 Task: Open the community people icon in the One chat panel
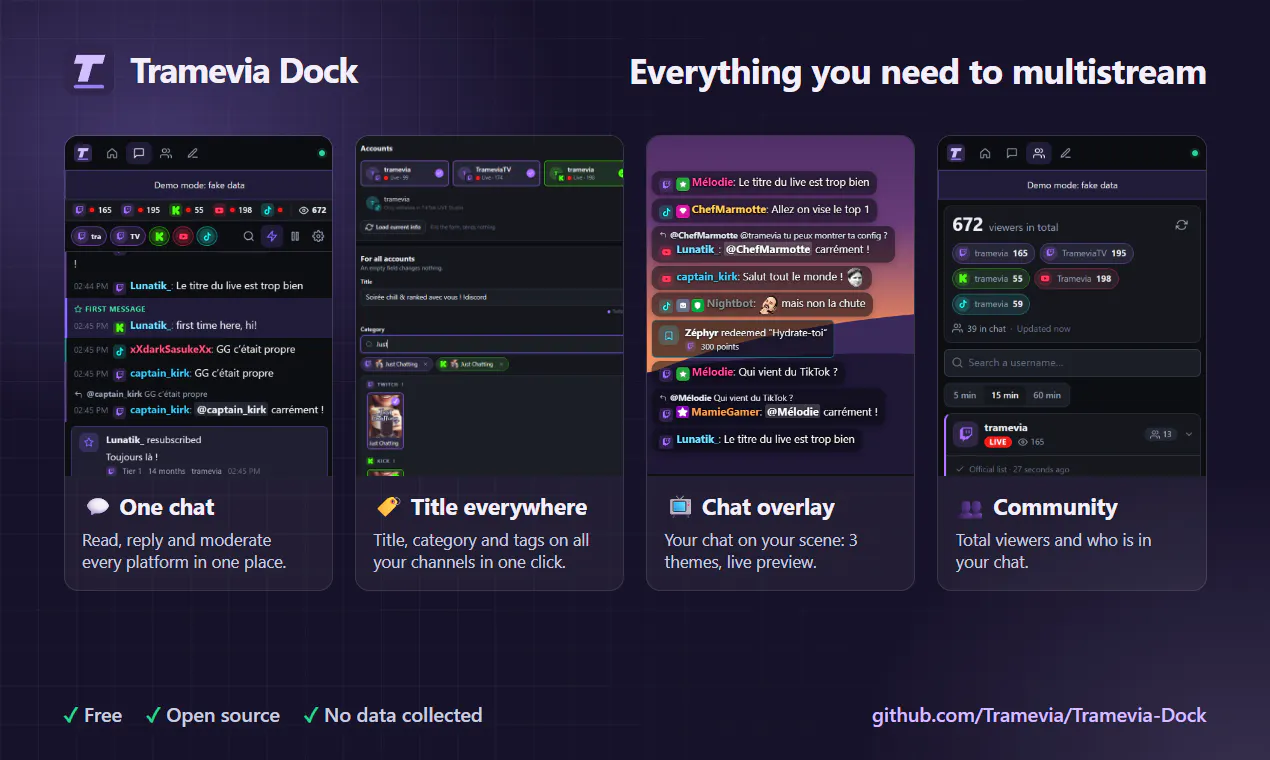[x=166, y=153]
